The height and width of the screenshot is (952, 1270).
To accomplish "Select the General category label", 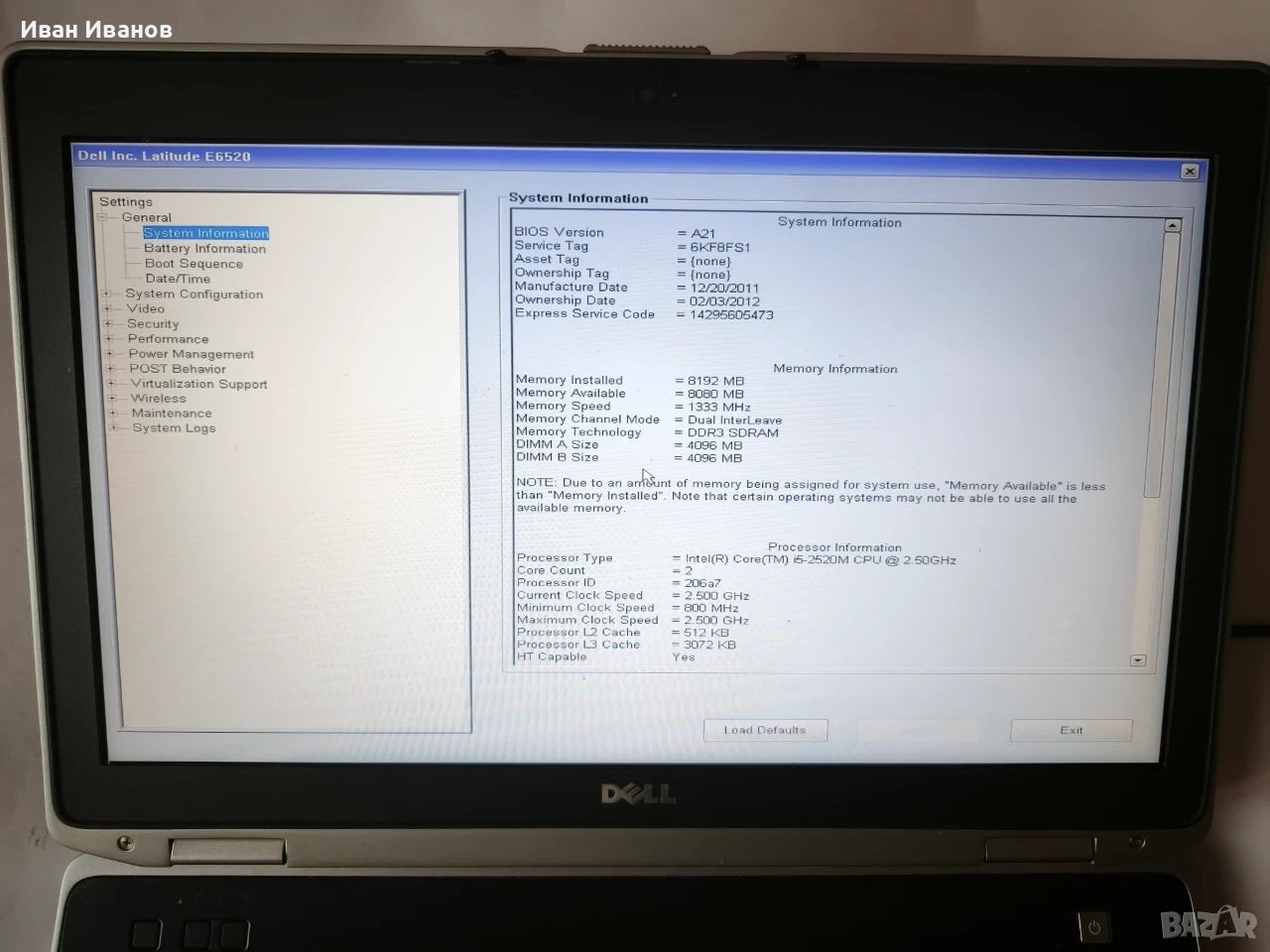I will tap(147, 217).
